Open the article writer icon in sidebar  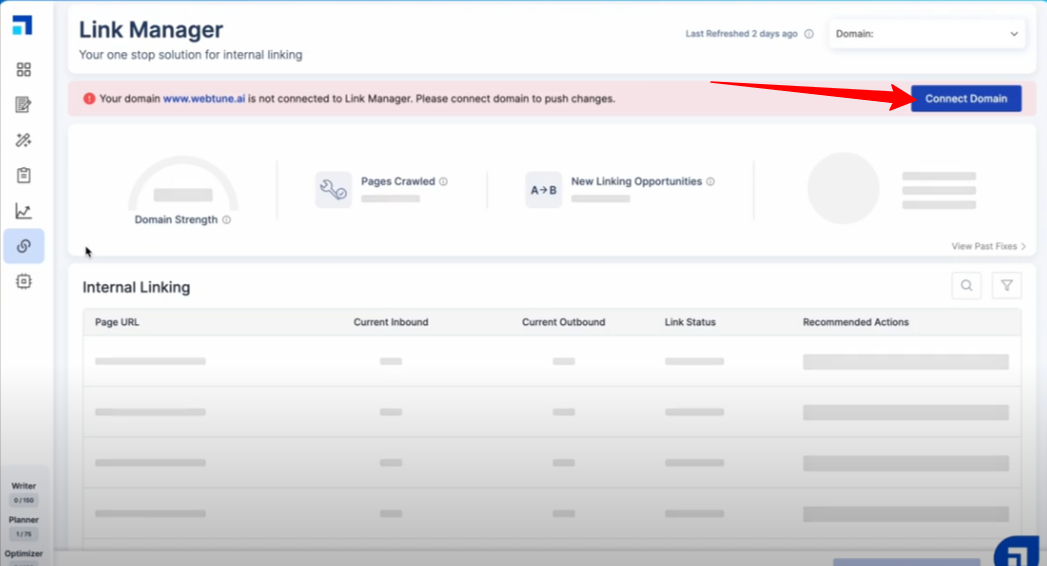(x=24, y=105)
